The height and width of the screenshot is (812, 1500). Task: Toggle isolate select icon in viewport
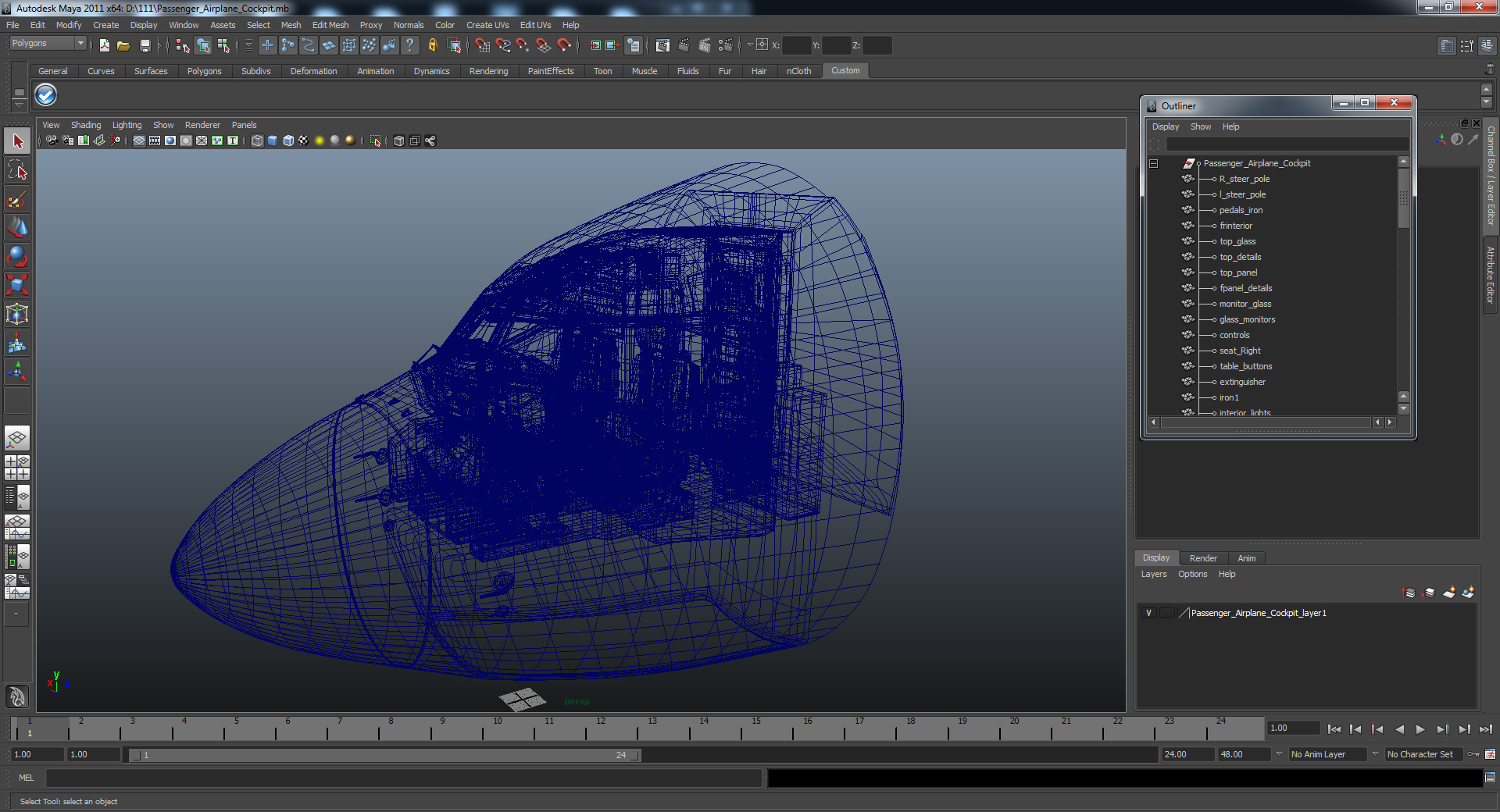coord(376,141)
